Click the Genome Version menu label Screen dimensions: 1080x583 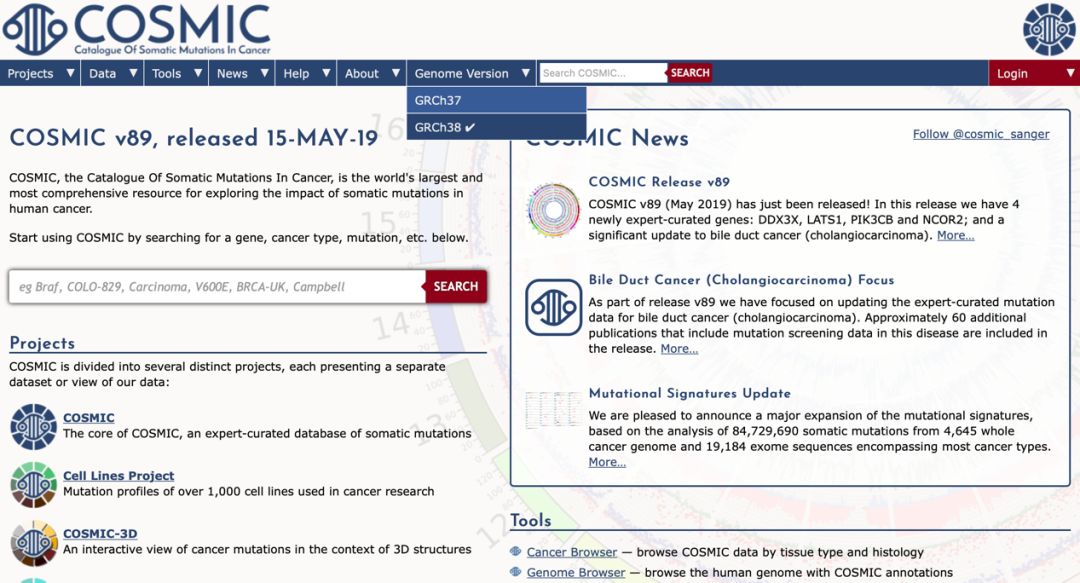coord(461,73)
